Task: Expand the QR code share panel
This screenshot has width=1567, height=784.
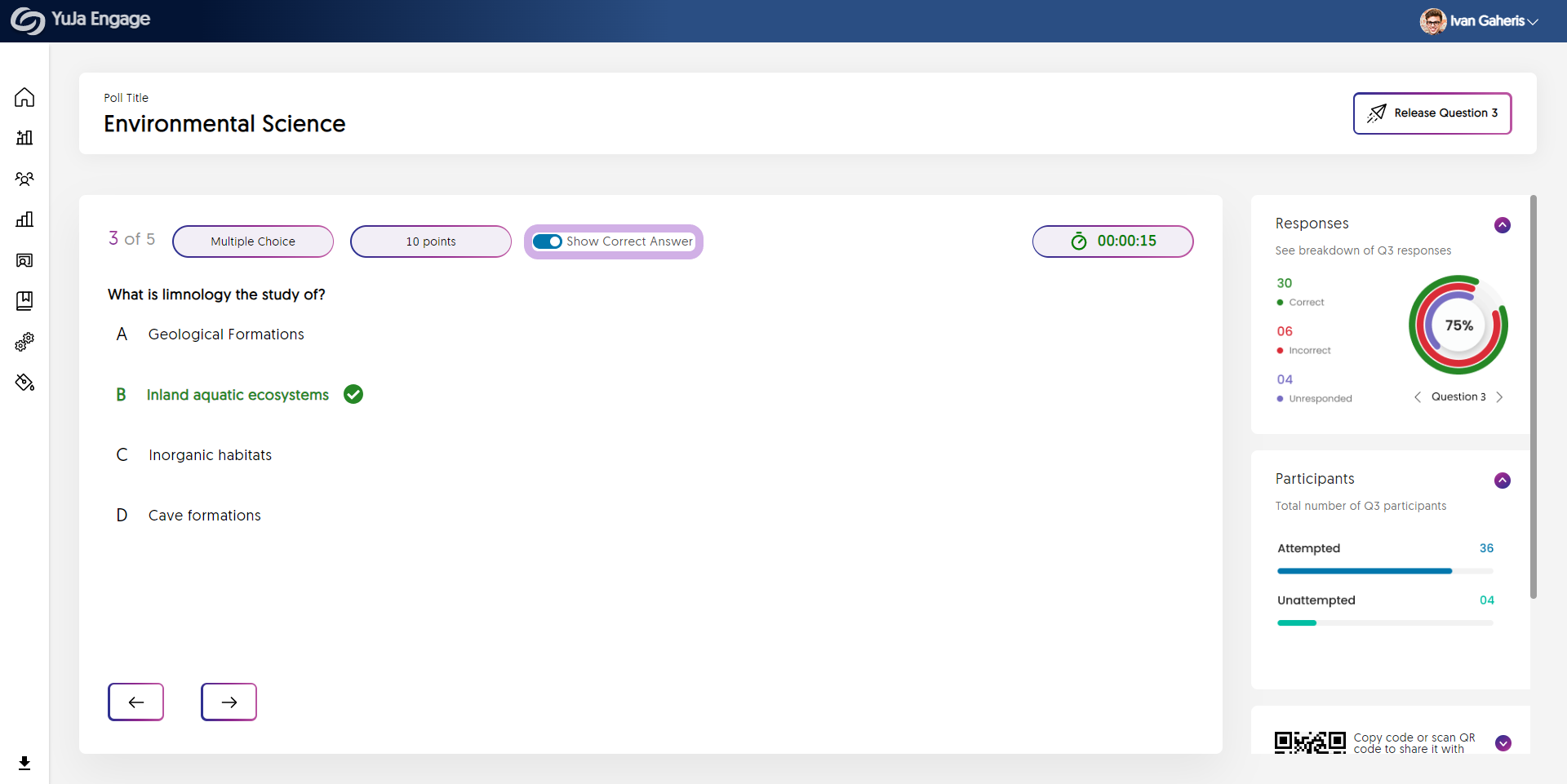Action: (x=1503, y=743)
